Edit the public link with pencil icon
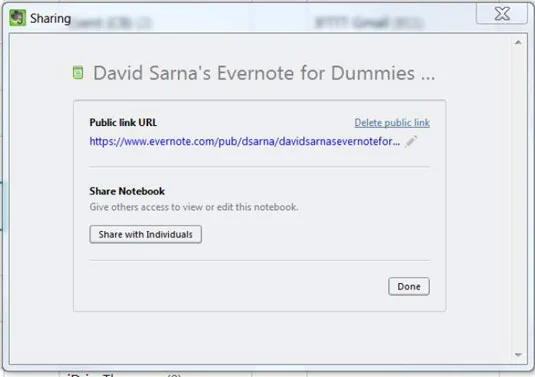 [411, 141]
